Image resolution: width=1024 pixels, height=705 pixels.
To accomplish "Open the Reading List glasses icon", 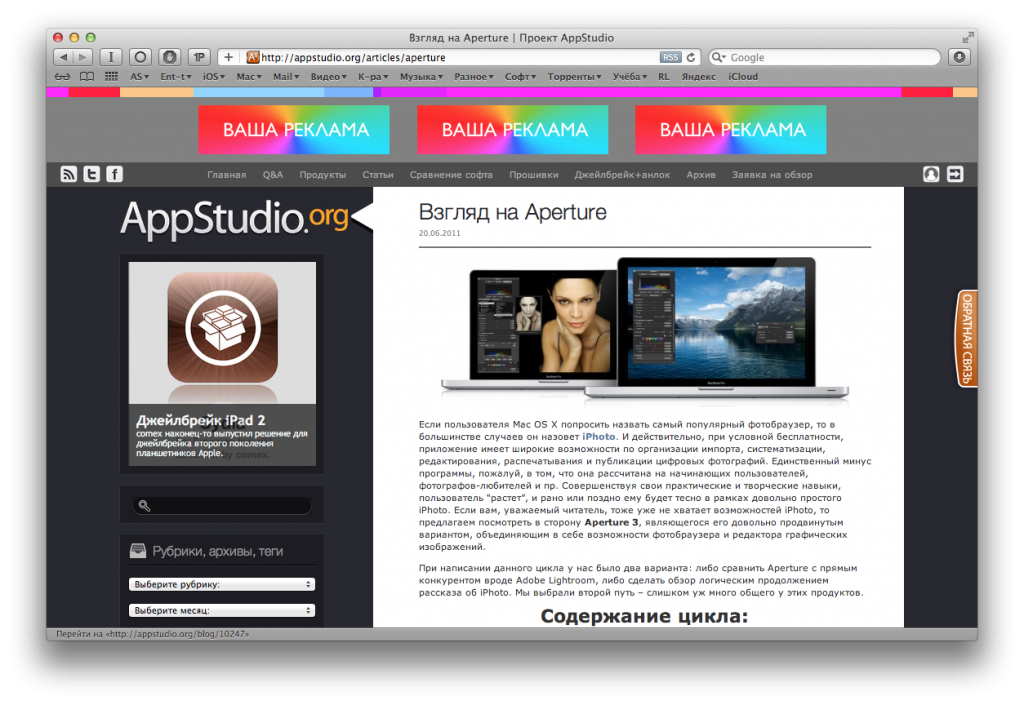I will click(62, 76).
